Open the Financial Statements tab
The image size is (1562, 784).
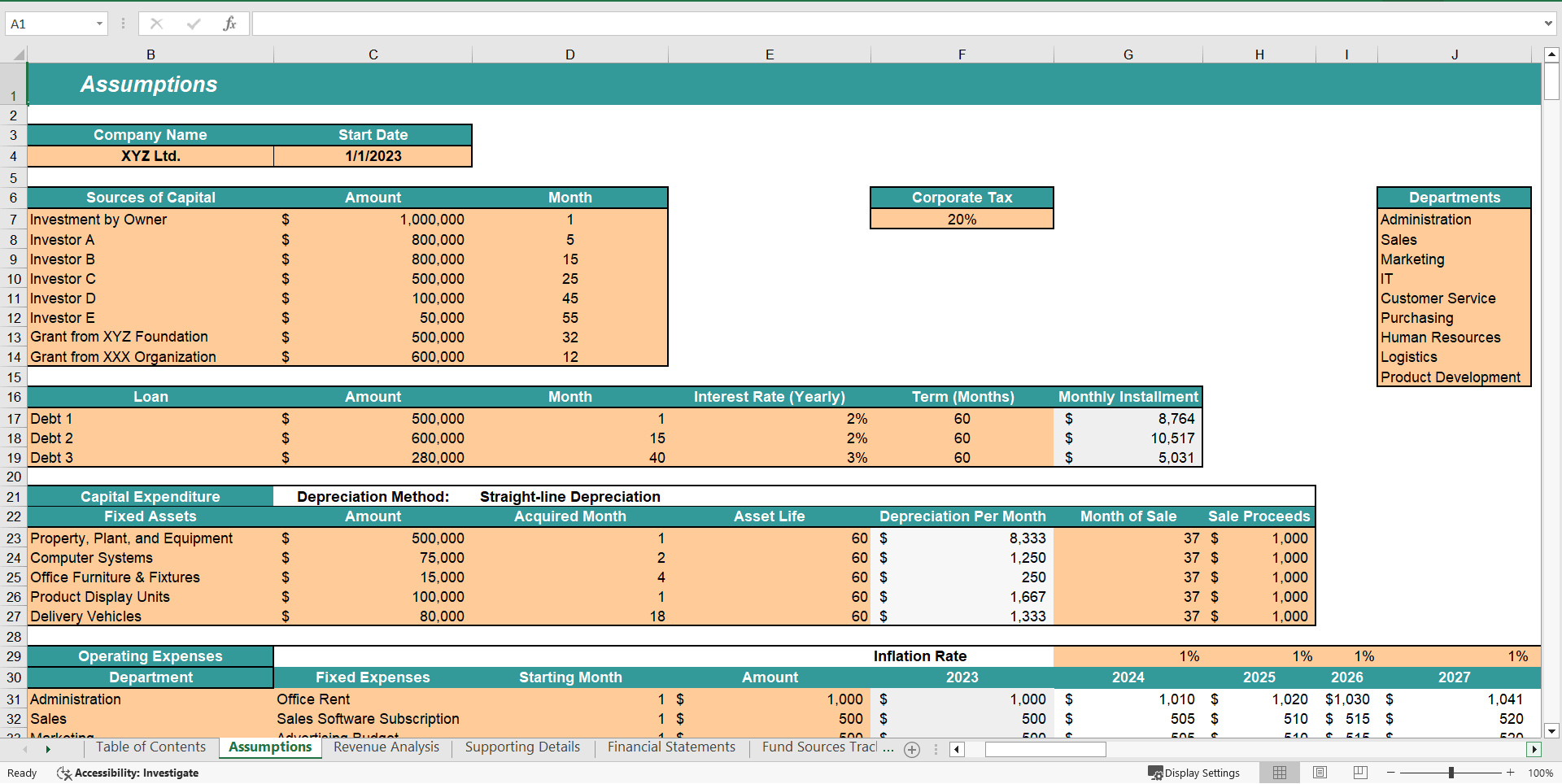click(x=670, y=747)
